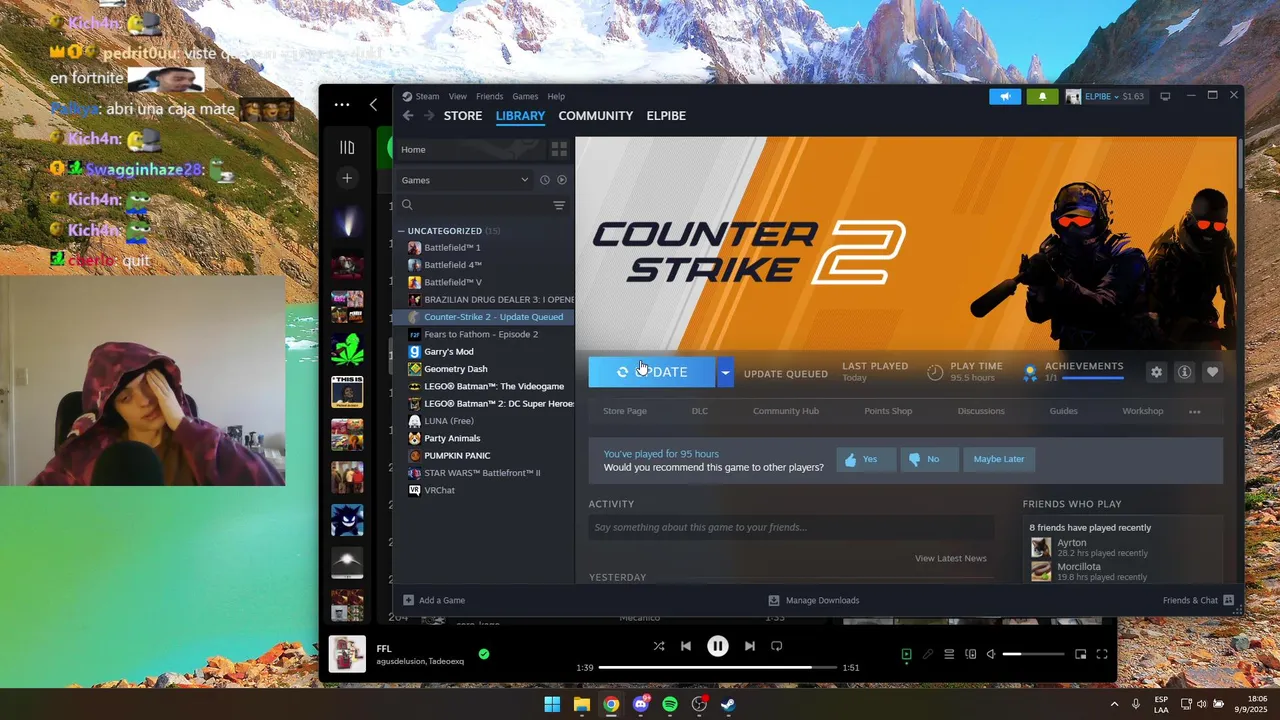Open Manage Downloads

[x=813, y=600]
